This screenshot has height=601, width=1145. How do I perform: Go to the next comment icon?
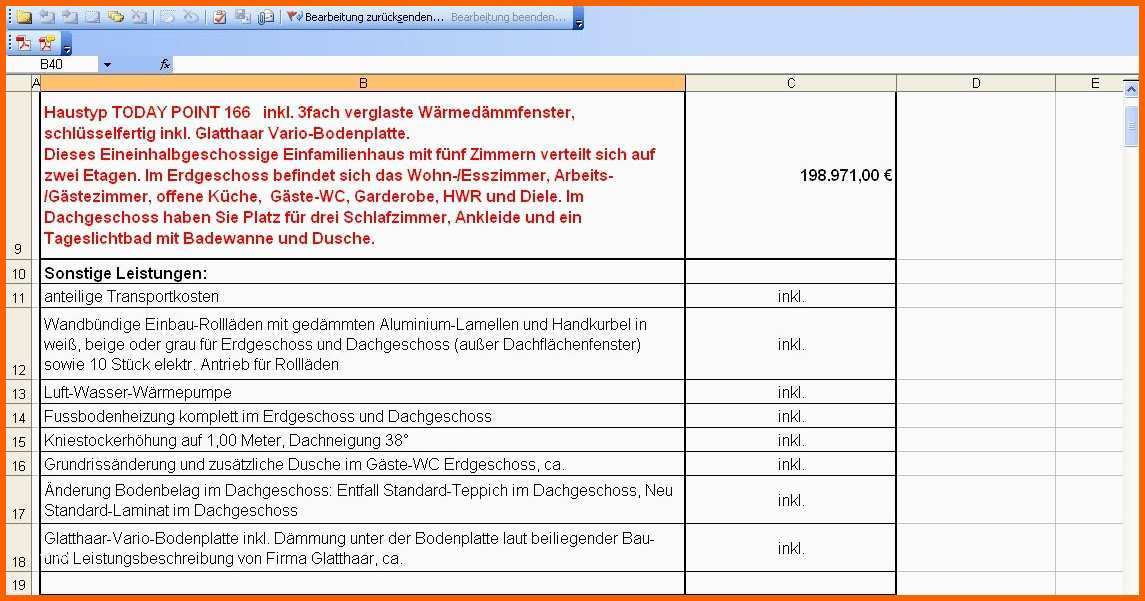point(70,17)
